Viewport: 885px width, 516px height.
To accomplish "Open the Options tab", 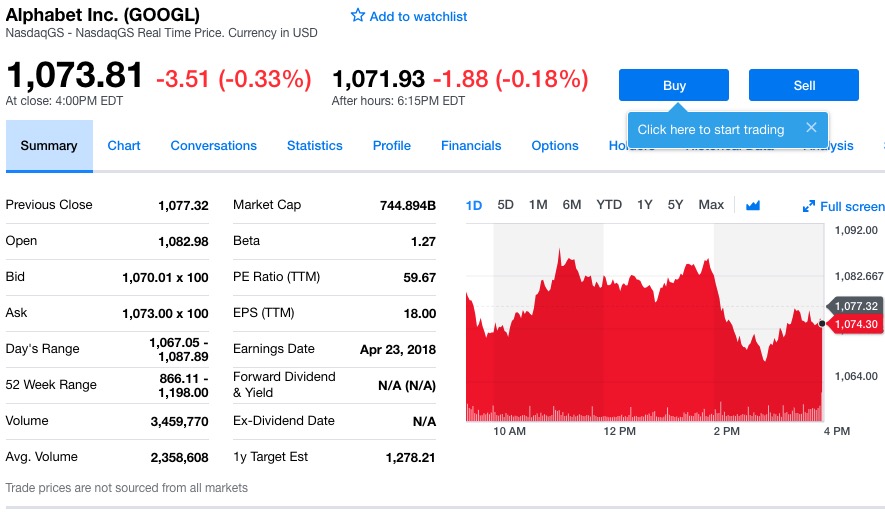I will click(x=555, y=146).
